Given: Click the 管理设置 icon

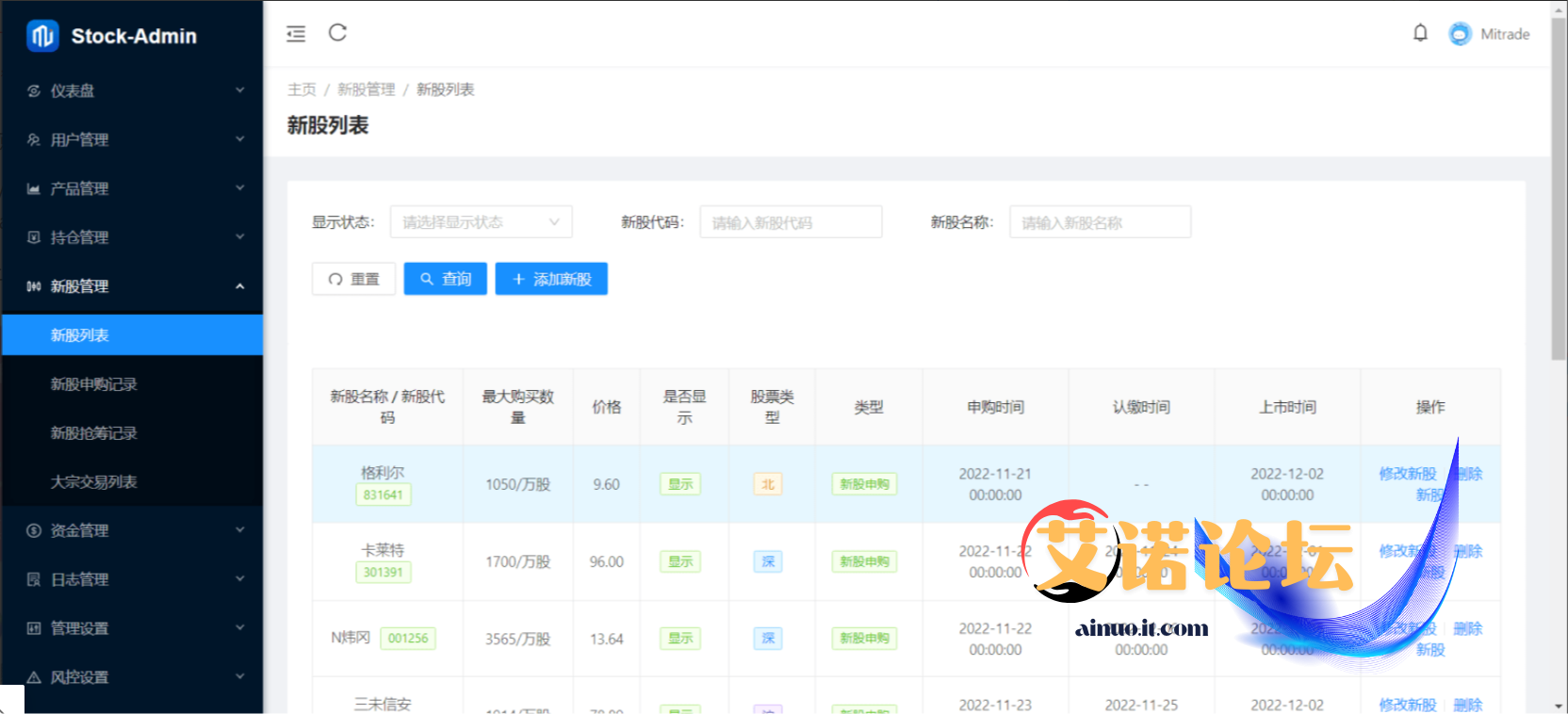Looking at the screenshot, I should tap(34, 628).
